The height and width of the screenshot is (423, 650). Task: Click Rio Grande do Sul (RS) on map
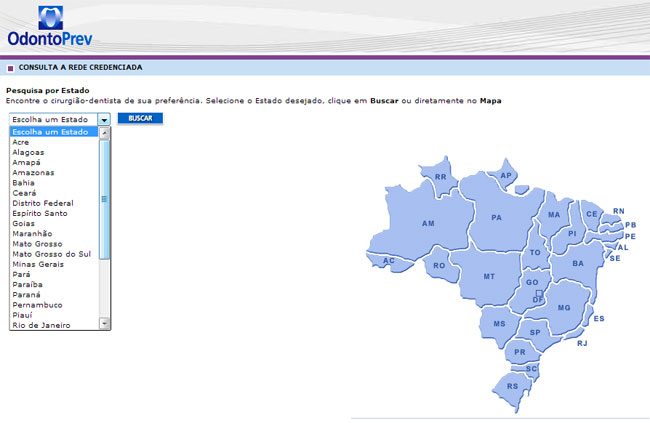(512, 386)
